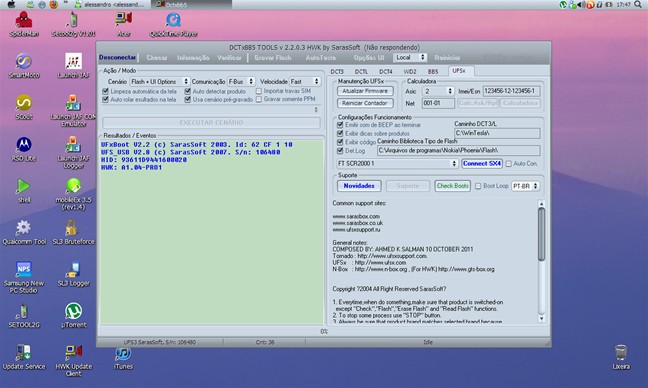Viewport: 648px width, 388px height.
Task: Click the Desconectar button
Action: pos(117,57)
